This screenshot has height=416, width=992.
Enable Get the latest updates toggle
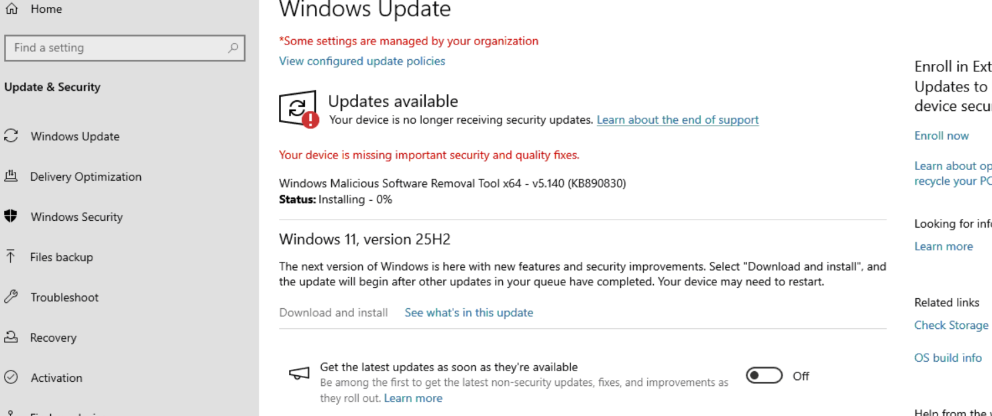(764, 376)
